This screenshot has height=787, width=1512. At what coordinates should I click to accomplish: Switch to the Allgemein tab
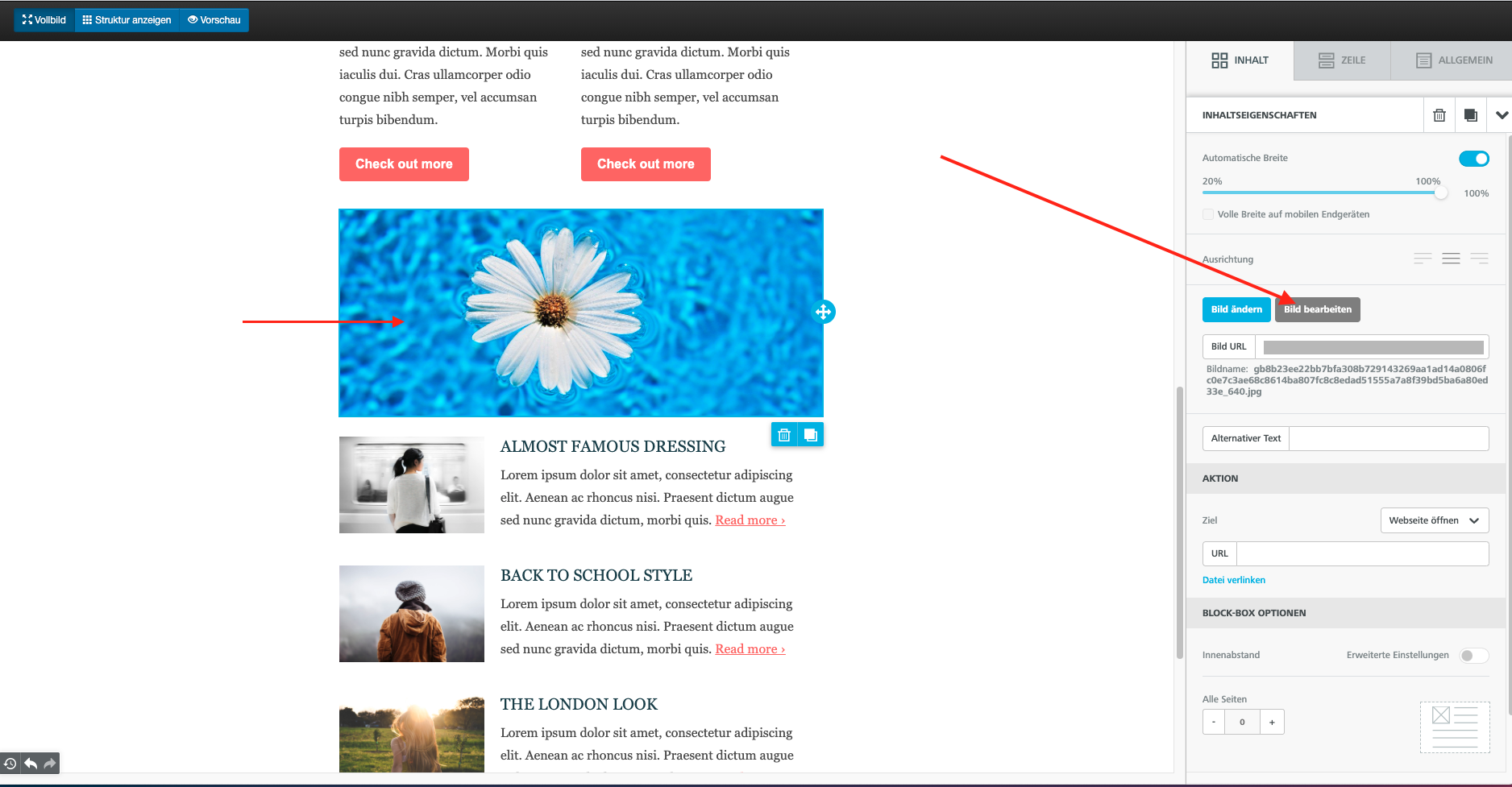[1454, 60]
